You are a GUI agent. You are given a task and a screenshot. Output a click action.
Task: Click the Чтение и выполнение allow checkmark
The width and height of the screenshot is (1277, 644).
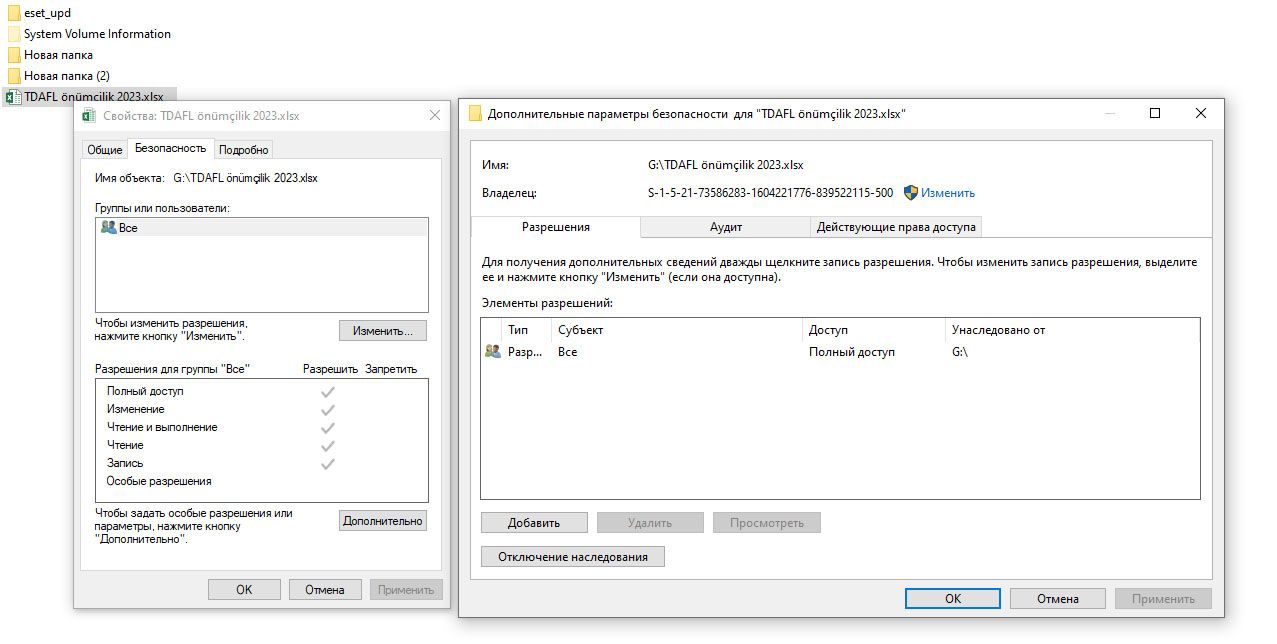coord(327,428)
